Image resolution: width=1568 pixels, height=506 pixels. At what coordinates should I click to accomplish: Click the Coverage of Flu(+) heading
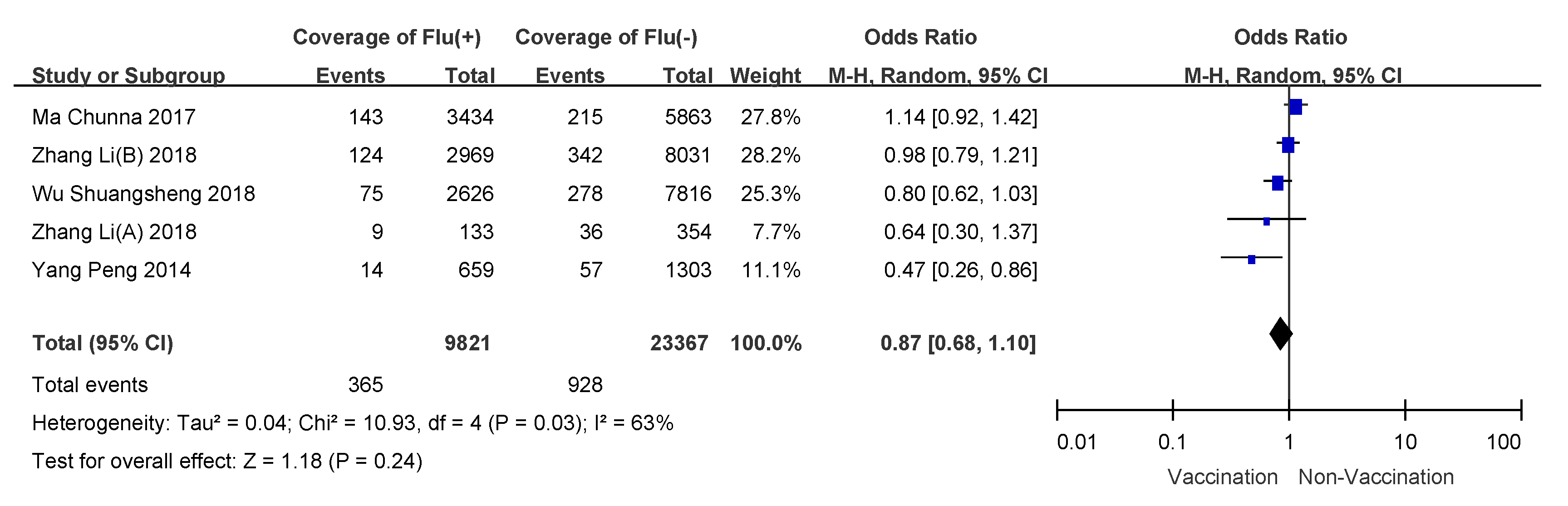[x=387, y=37]
